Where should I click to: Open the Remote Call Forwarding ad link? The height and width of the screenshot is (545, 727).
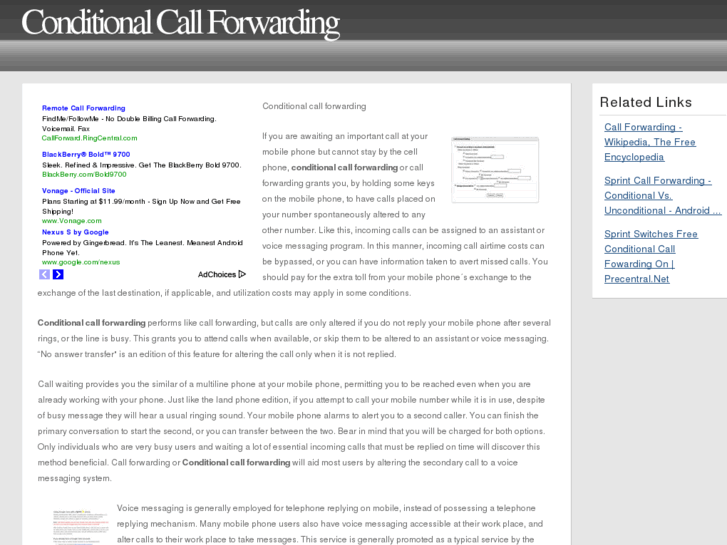[83, 108]
